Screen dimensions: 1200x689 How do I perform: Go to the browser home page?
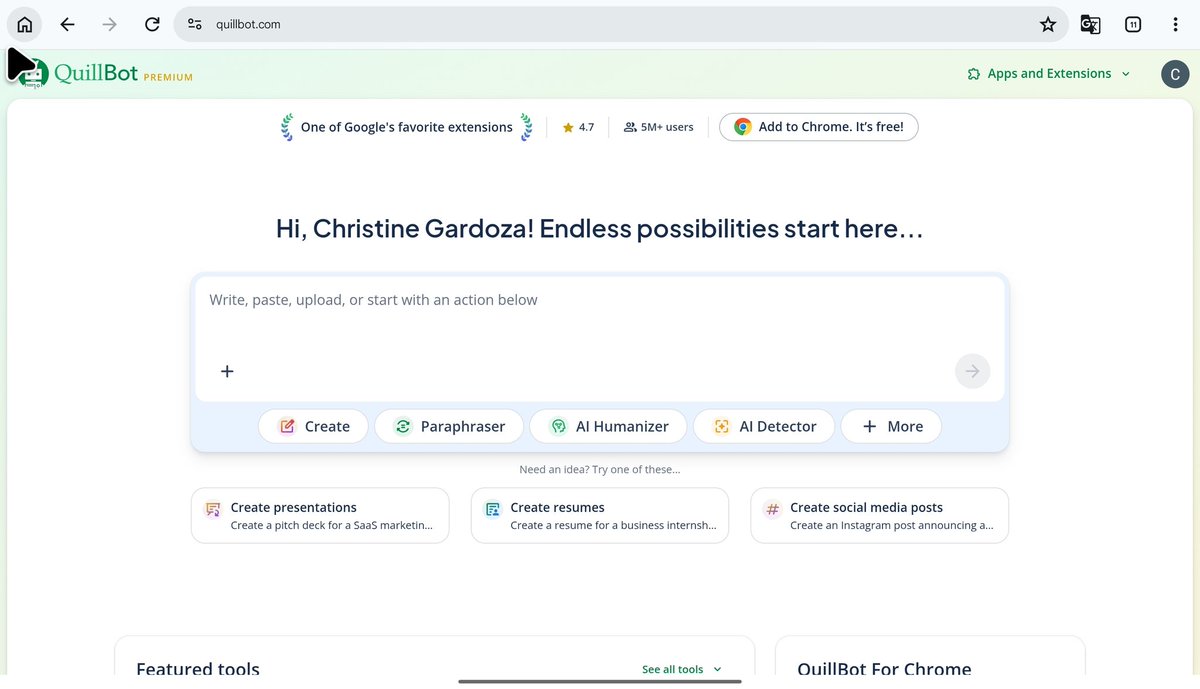coord(25,24)
